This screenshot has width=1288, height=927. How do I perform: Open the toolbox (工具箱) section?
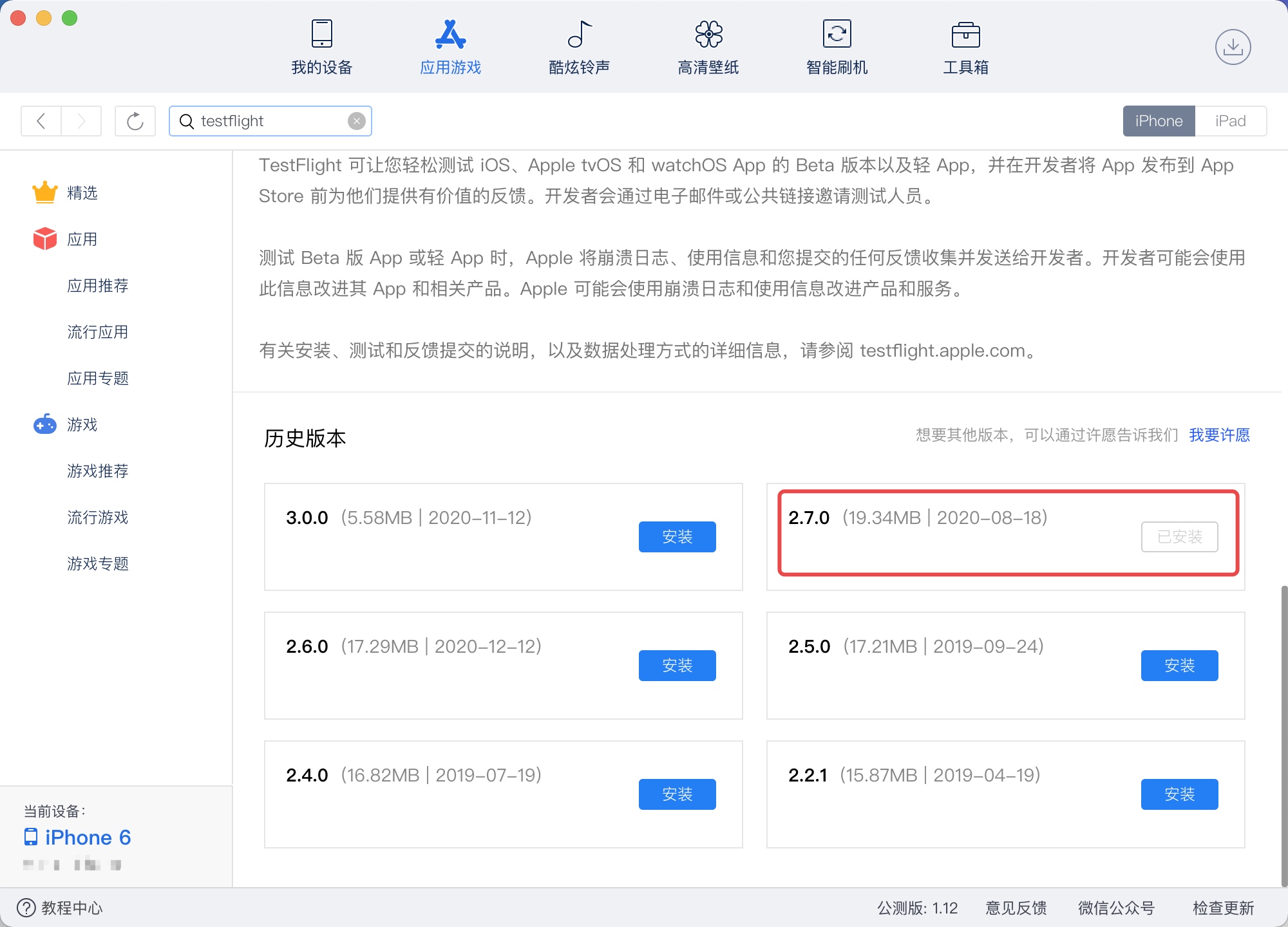click(965, 48)
